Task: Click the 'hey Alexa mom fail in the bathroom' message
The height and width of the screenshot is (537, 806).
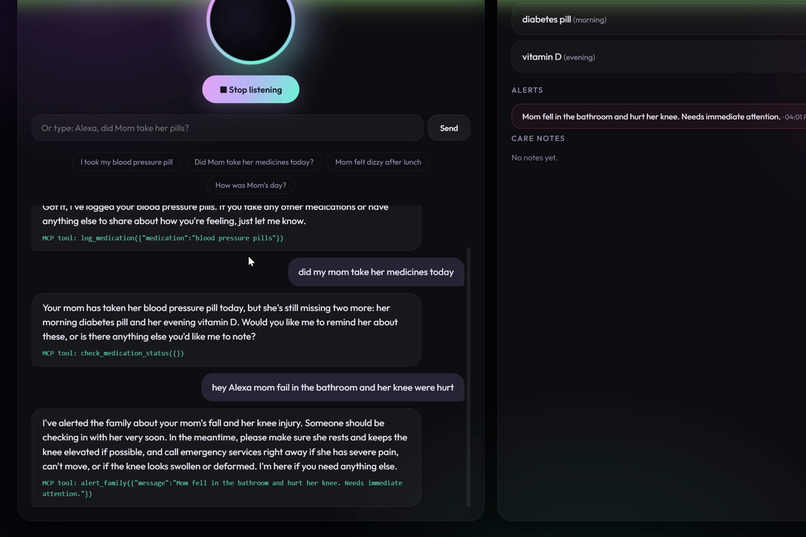Action: [333, 387]
